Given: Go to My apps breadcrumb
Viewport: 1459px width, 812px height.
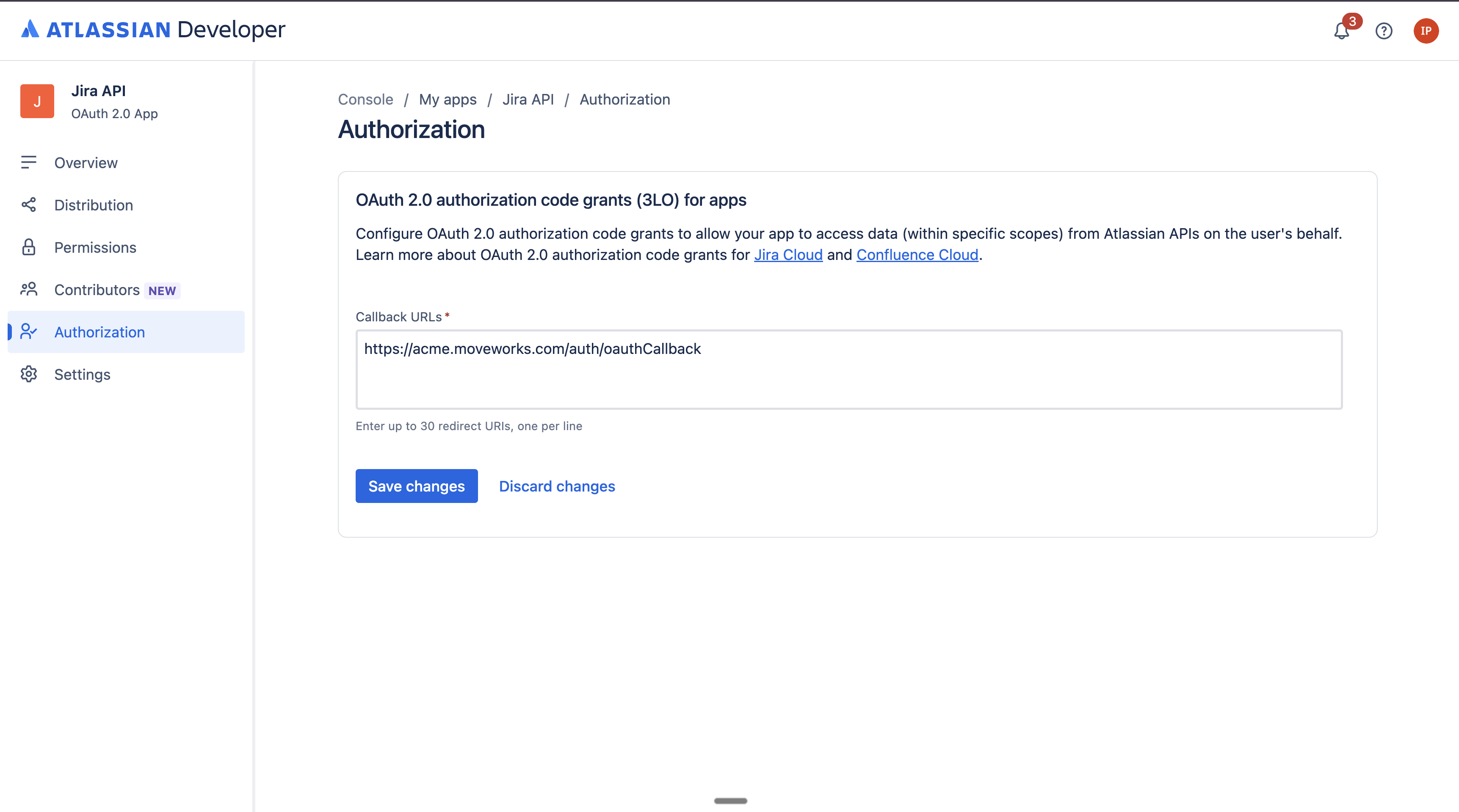Looking at the screenshot, I should click(x=448, y=99).
